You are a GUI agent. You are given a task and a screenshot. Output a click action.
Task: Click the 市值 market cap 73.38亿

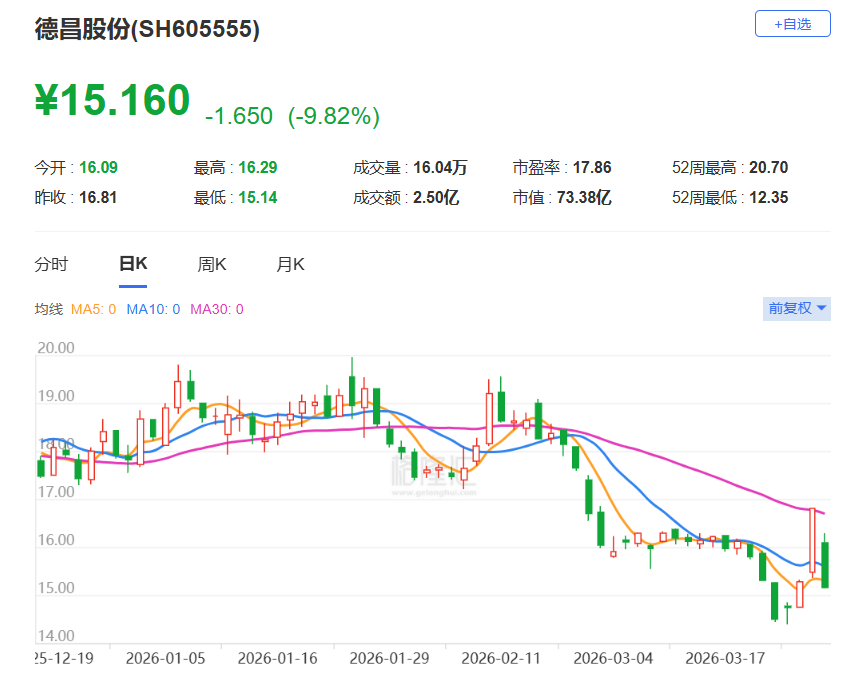coord(584,197)
